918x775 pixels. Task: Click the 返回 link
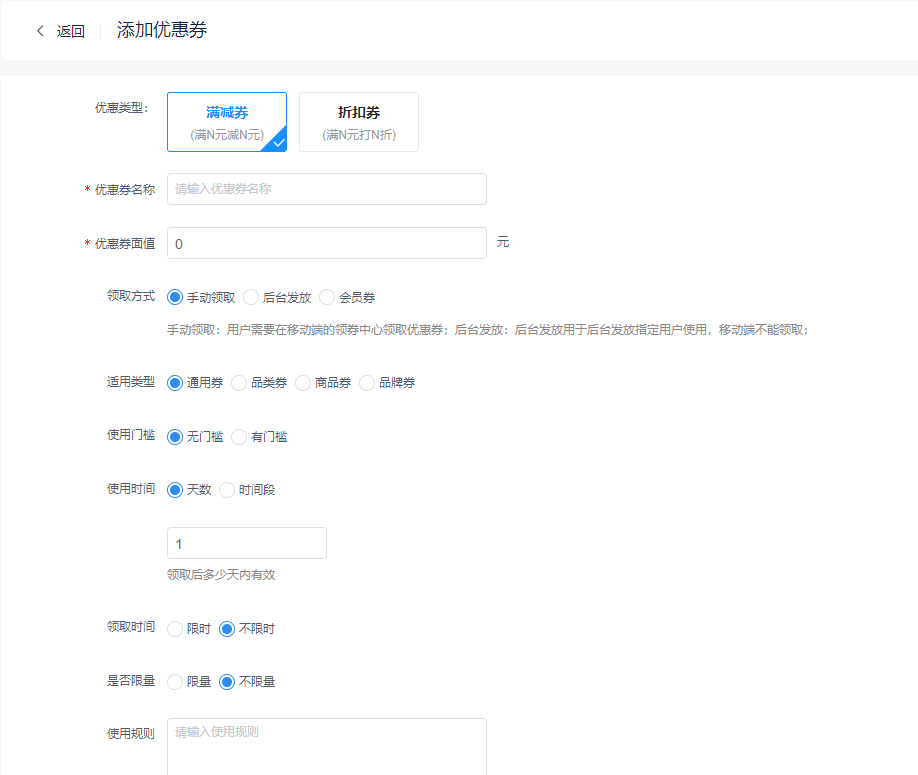pos(70,31)
